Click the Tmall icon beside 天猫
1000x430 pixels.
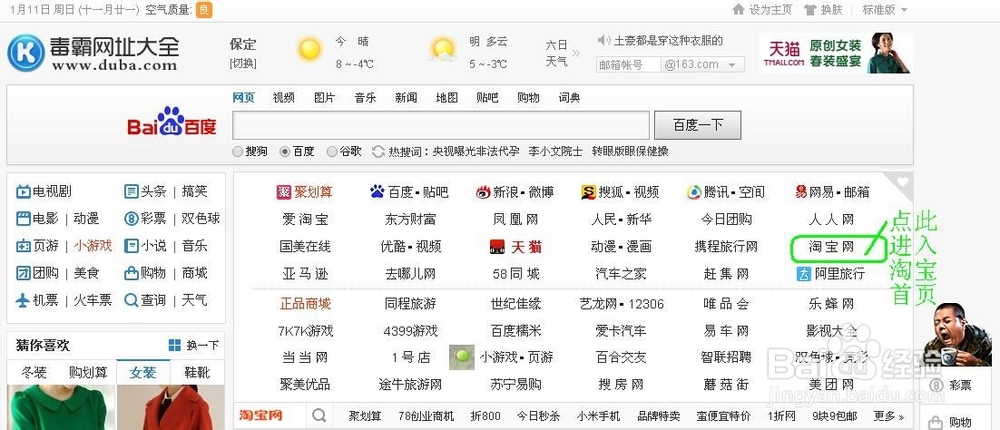coord(497,247)
